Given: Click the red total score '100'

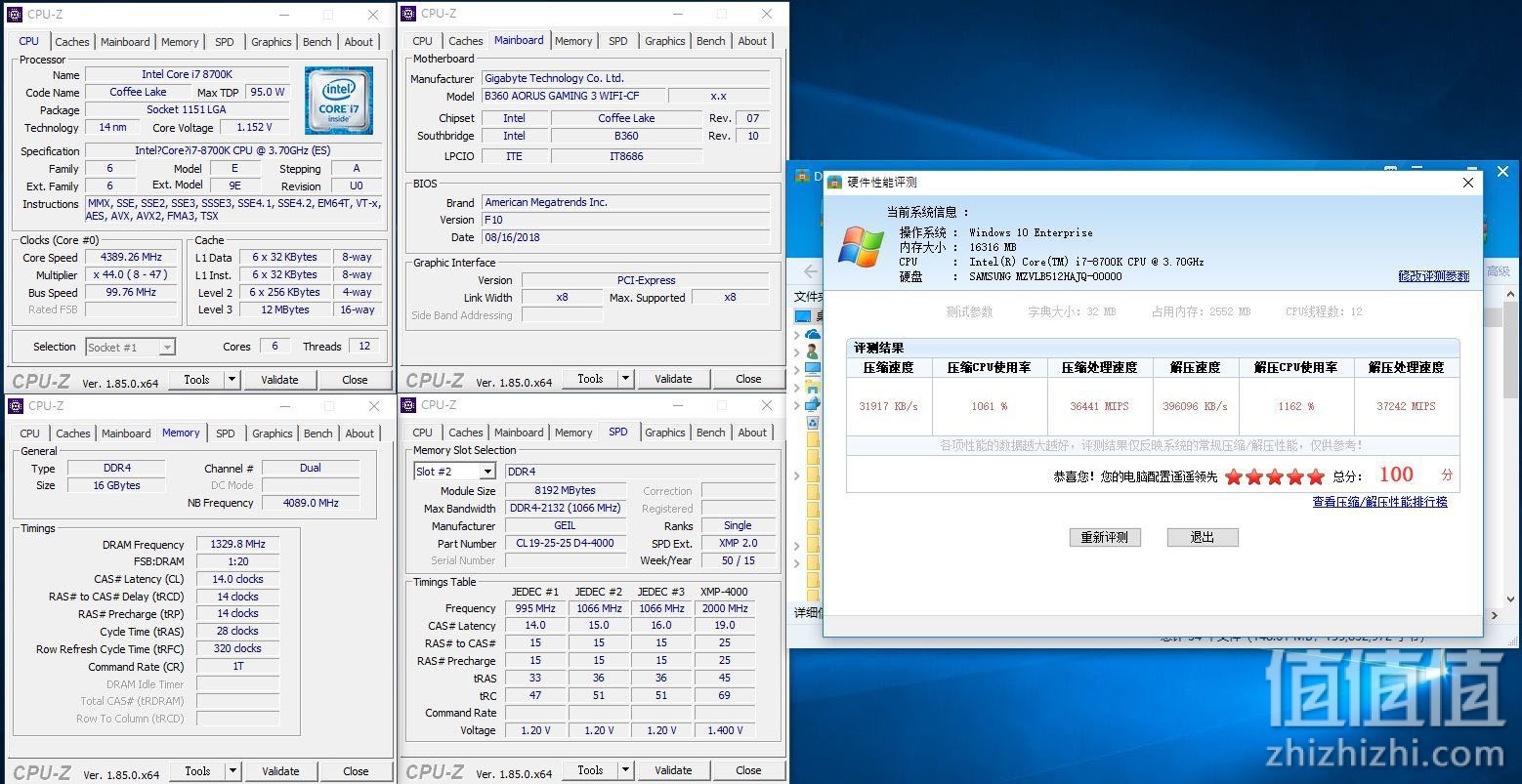Looking at the screenshot, I should coord(1396,475).
